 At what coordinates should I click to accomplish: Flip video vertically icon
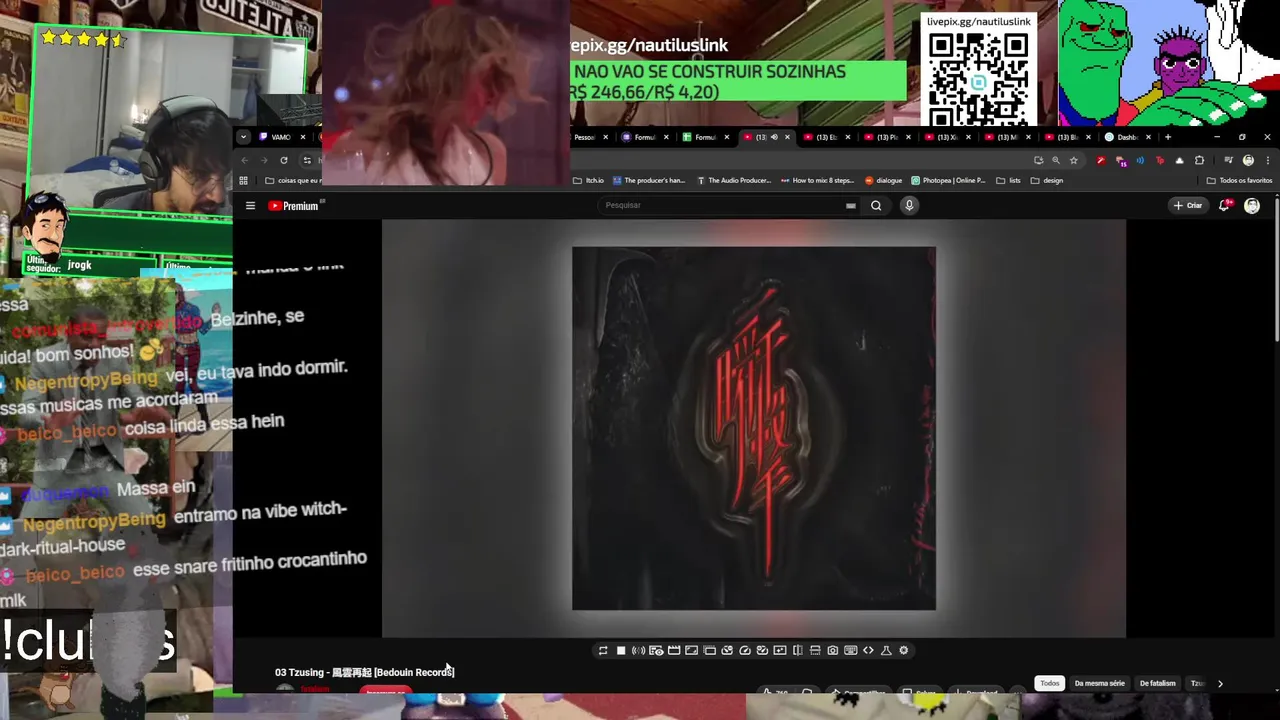pyautogui.click(x=815, y=650)
